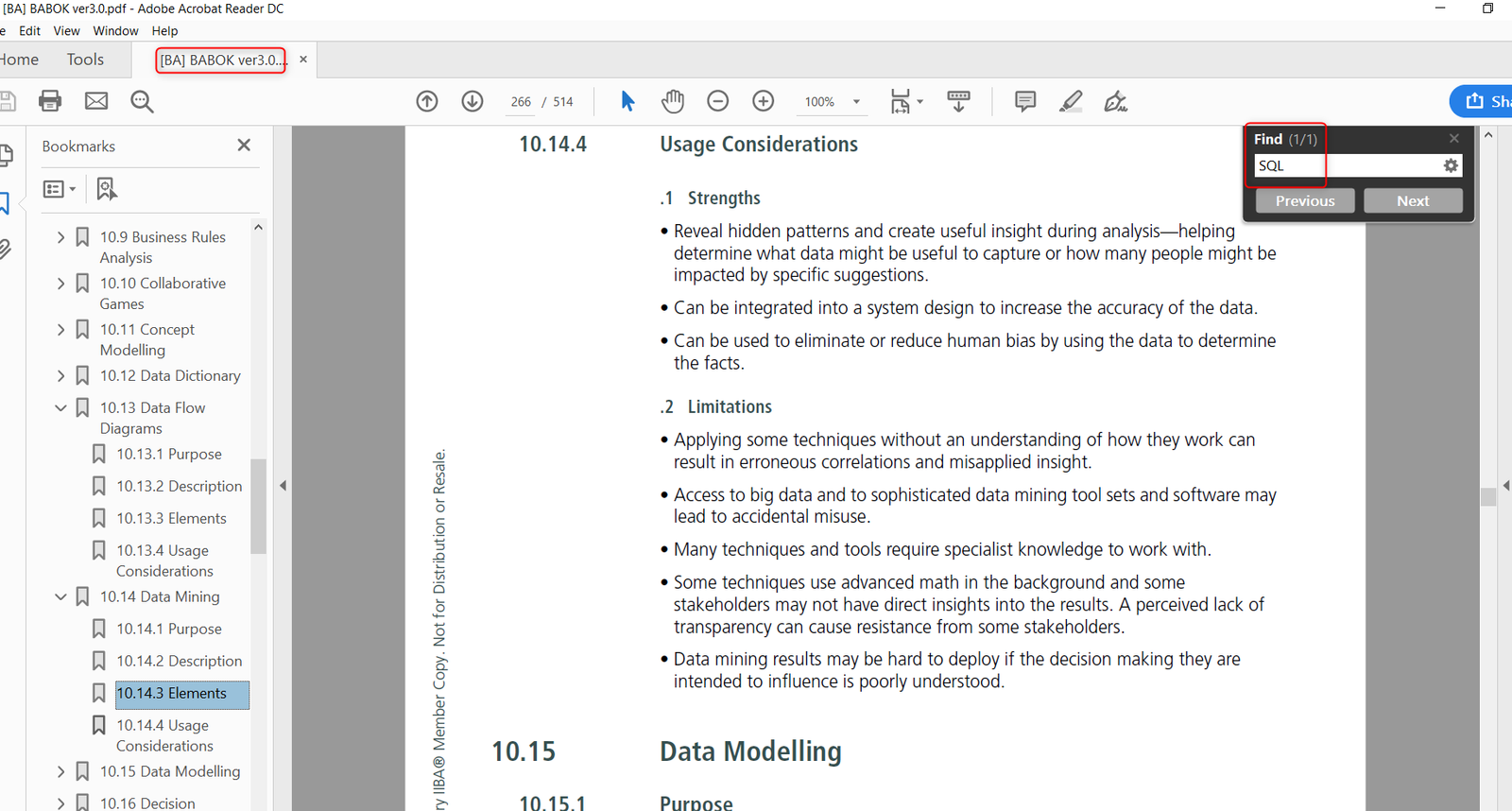Go to next page arrow
Screen dimensions: 1512x811
coord(472,101)
